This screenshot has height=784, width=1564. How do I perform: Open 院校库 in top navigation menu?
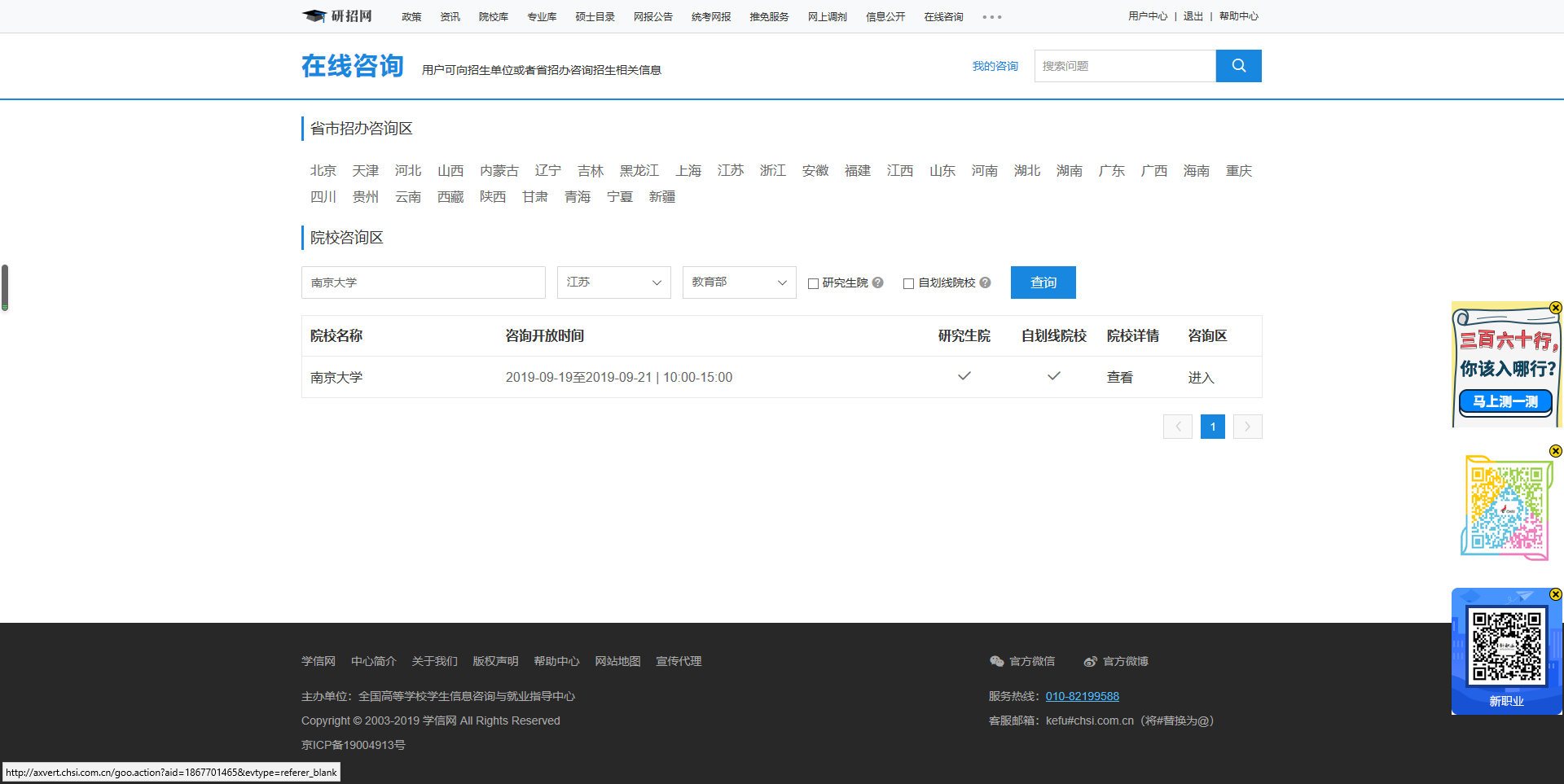click(x=493, y=16)
